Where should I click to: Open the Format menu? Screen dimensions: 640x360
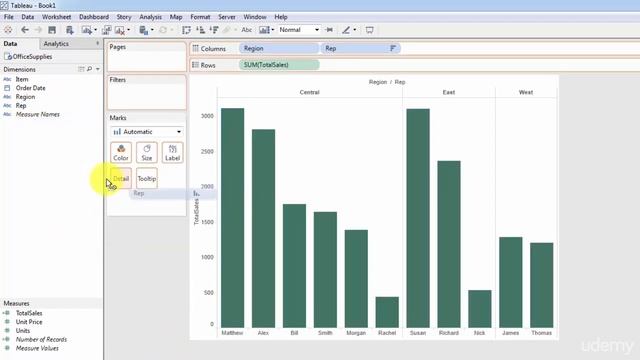pyautogui.click(x=200, y=17)
